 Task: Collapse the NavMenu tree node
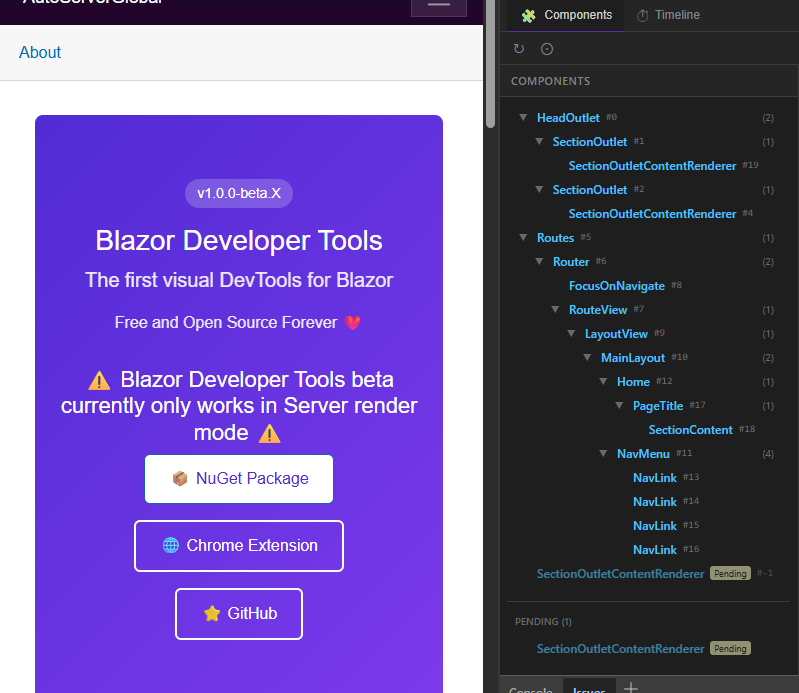click(x=603, y=453)
